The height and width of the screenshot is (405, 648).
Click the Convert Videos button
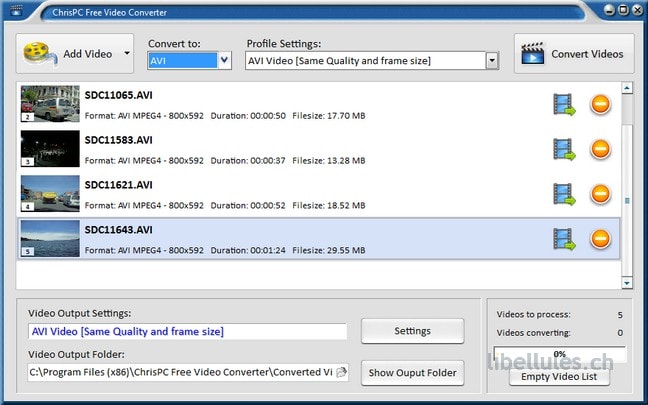point(574,54)
